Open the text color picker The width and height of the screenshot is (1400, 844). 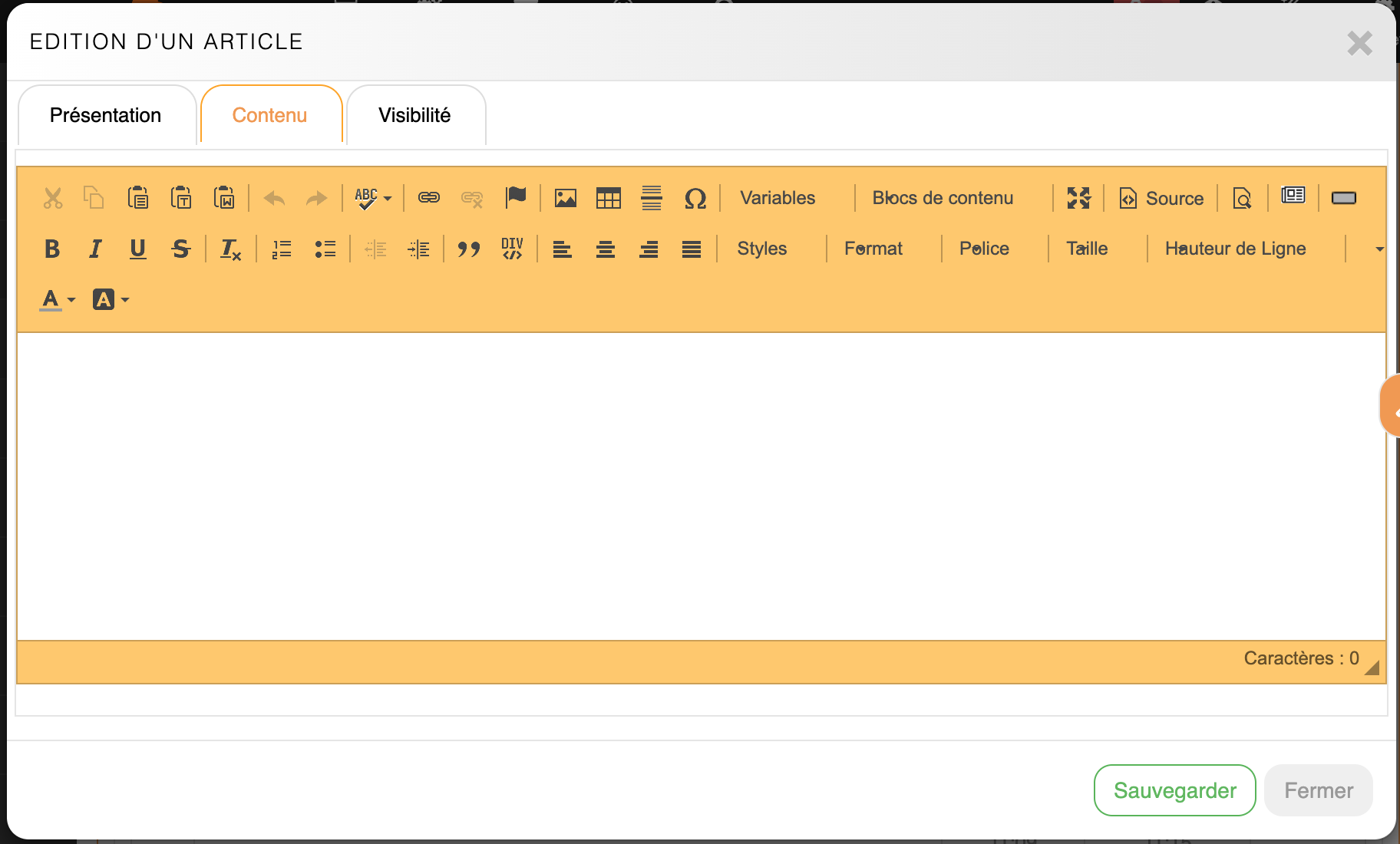point(58,299)
